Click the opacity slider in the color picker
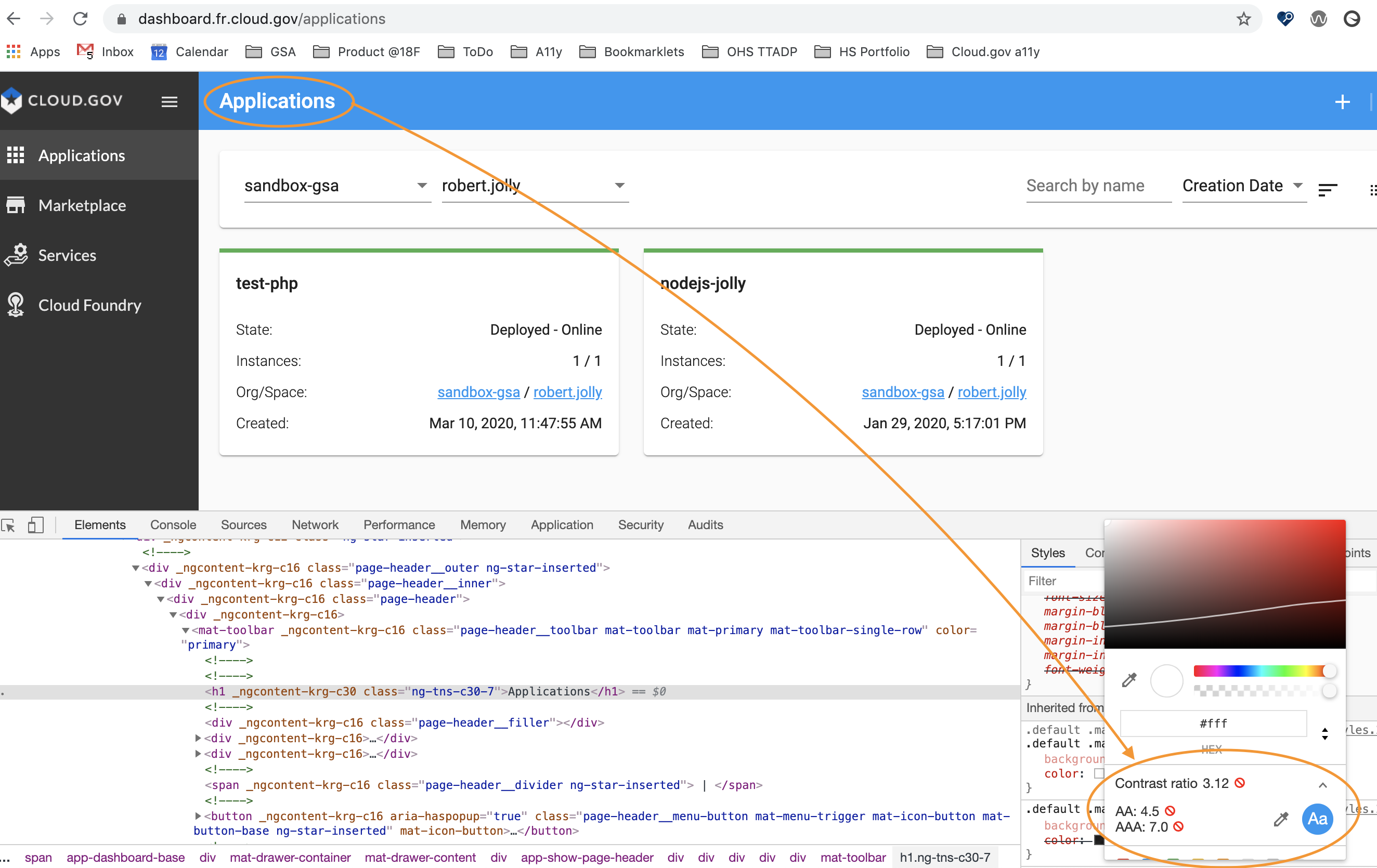Viewport: 1377px width, 868px height. pos(1264,691)
